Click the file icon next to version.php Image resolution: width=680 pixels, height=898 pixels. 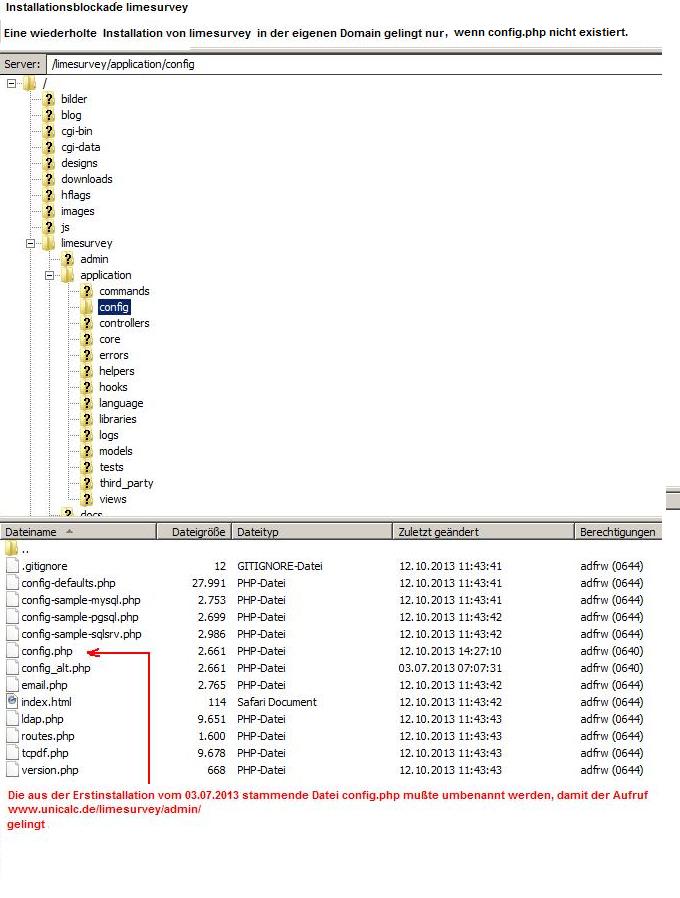pyautogui.click(x=12, y=770)
